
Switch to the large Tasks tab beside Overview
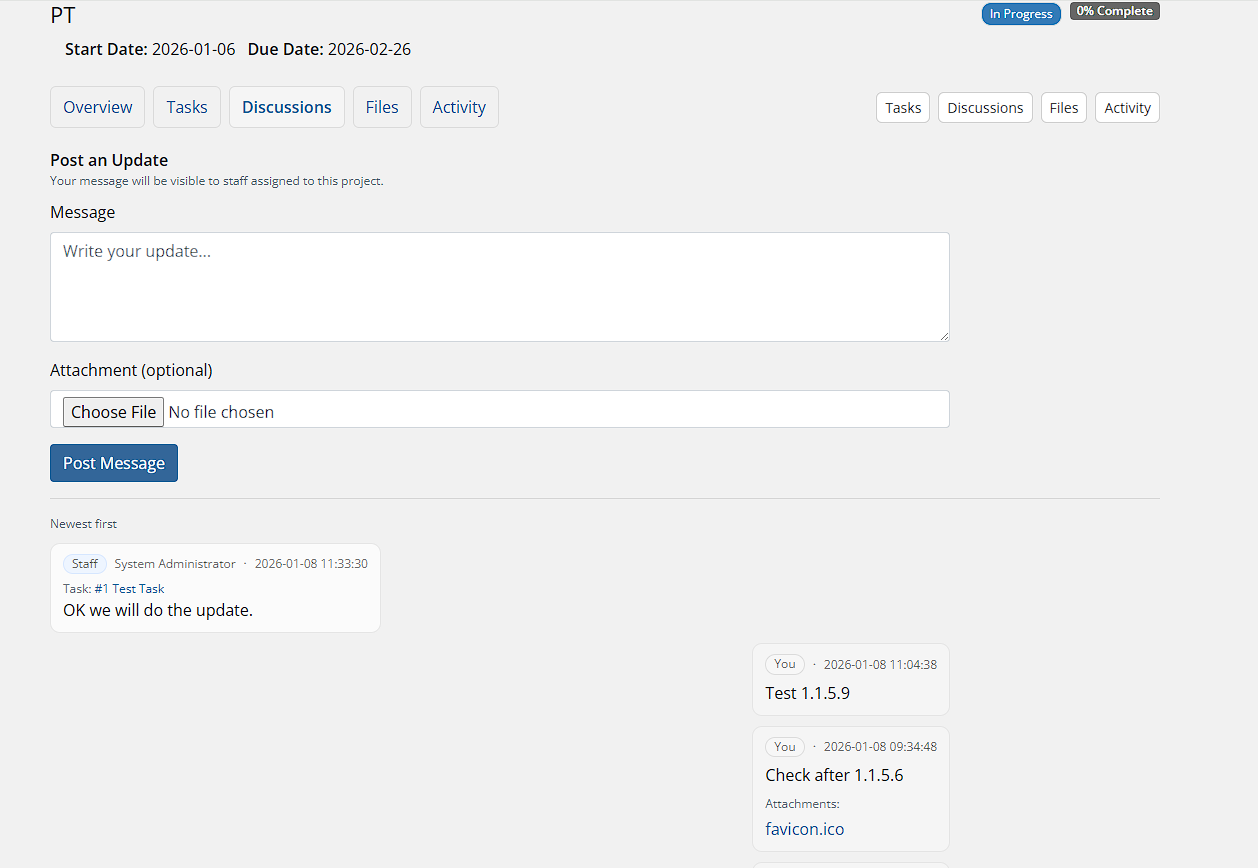click(187, 107)
